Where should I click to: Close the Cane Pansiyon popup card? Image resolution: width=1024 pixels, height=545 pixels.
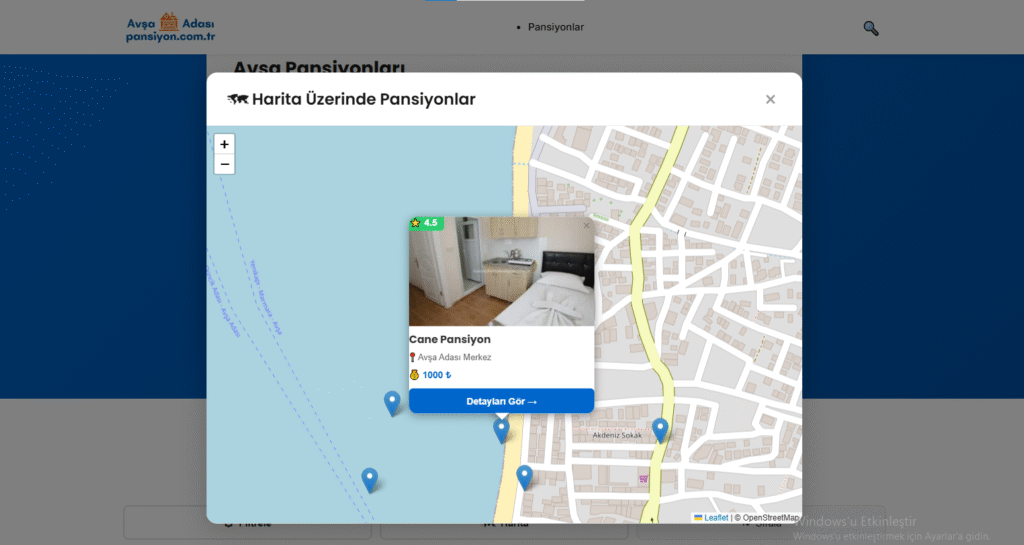[587, 225]
